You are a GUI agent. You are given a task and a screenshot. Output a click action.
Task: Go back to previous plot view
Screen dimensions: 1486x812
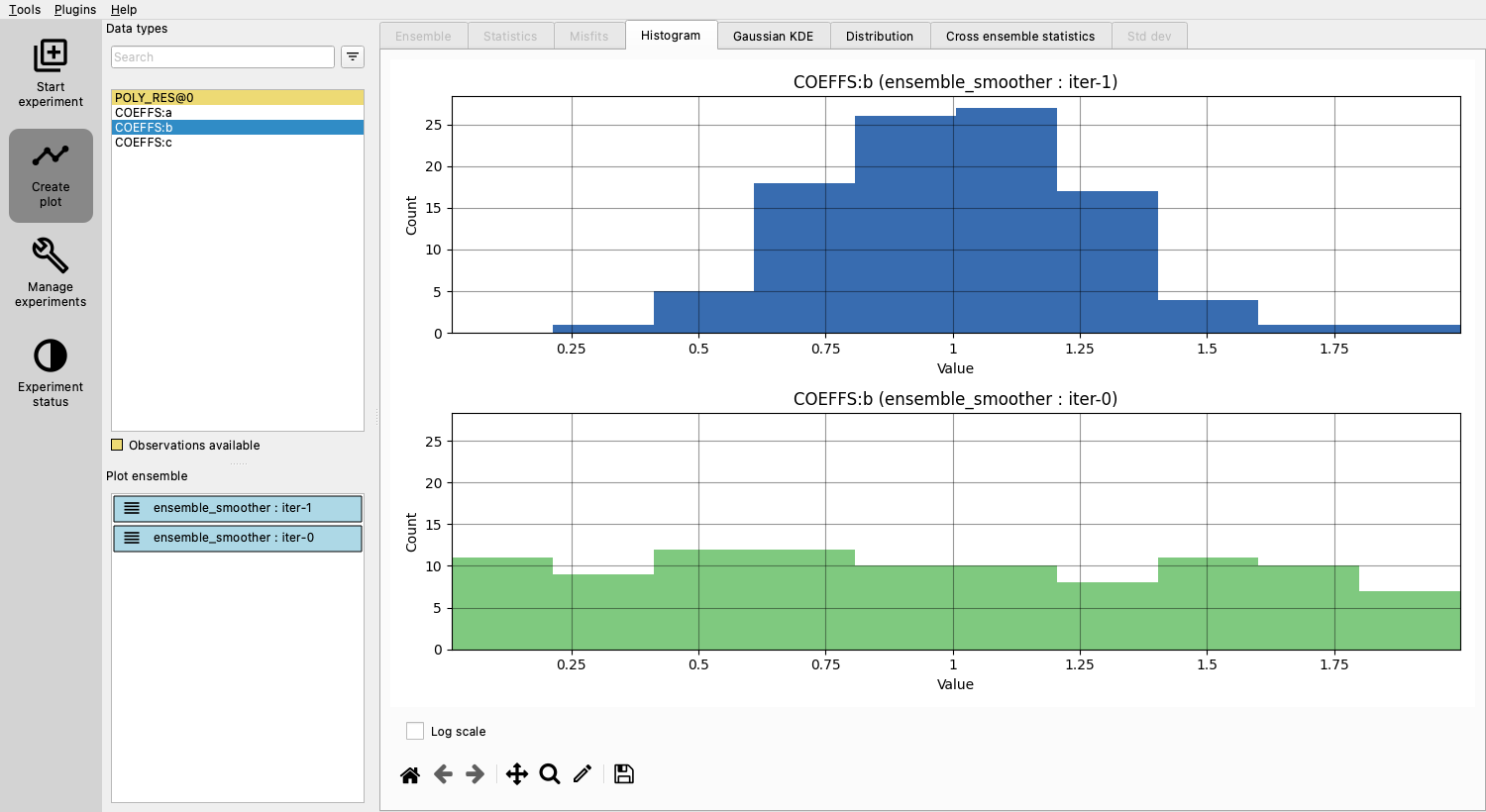443,774
